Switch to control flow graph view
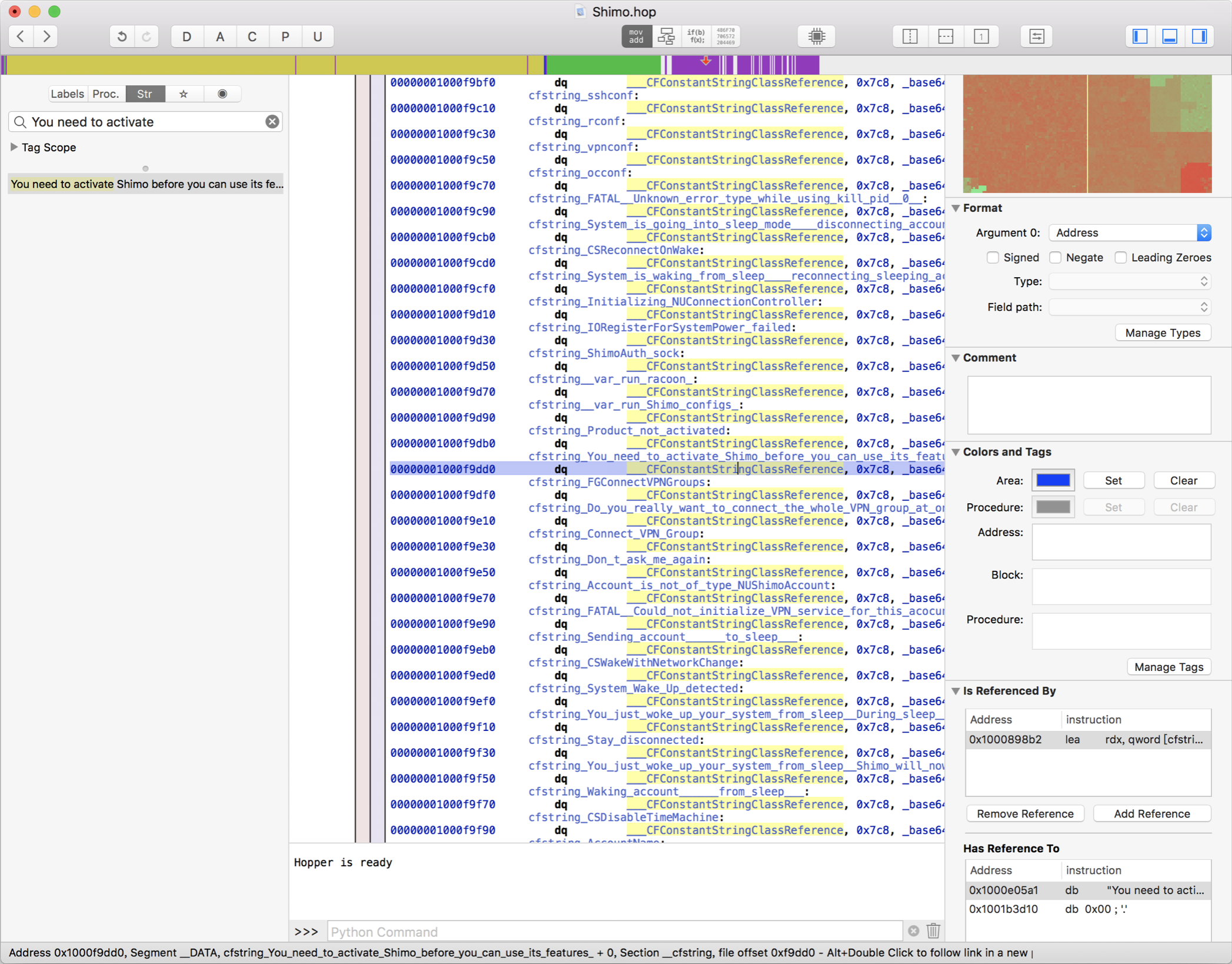The width and height of the screenshot is (1232, 964). click(666, 36)
